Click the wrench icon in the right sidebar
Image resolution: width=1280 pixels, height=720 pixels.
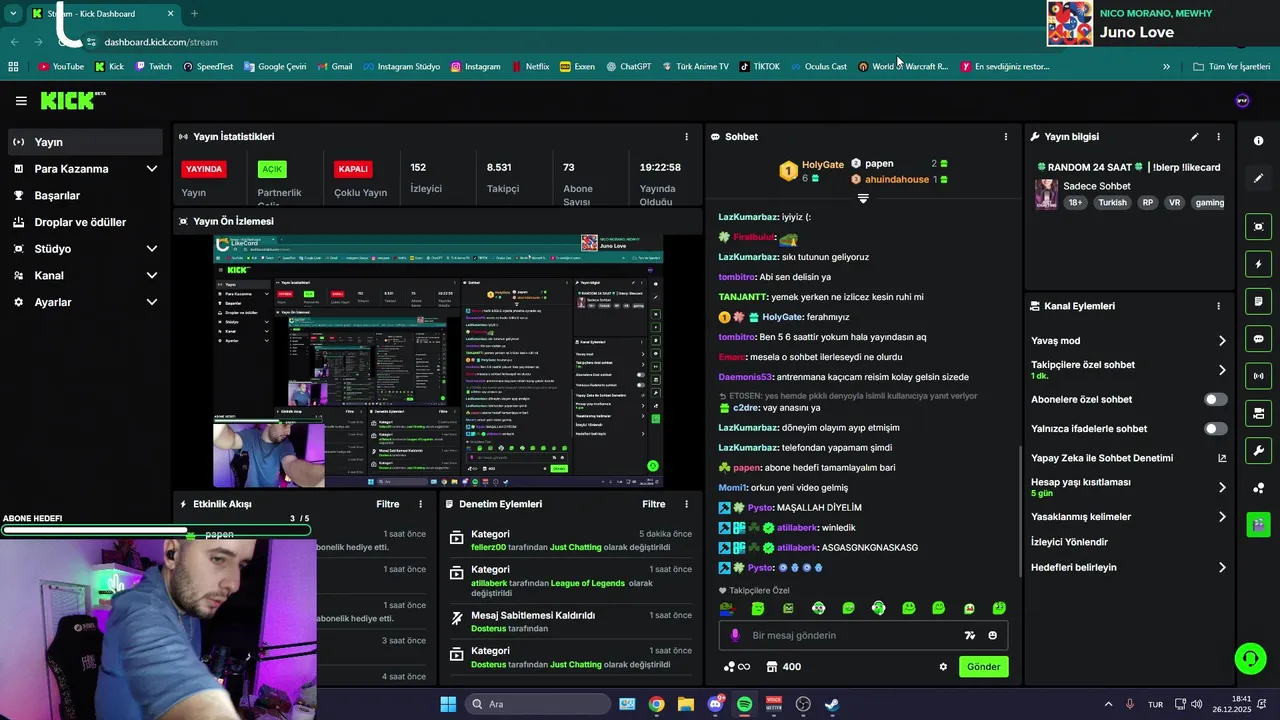pyautogui.click(x=1259, y=450)
